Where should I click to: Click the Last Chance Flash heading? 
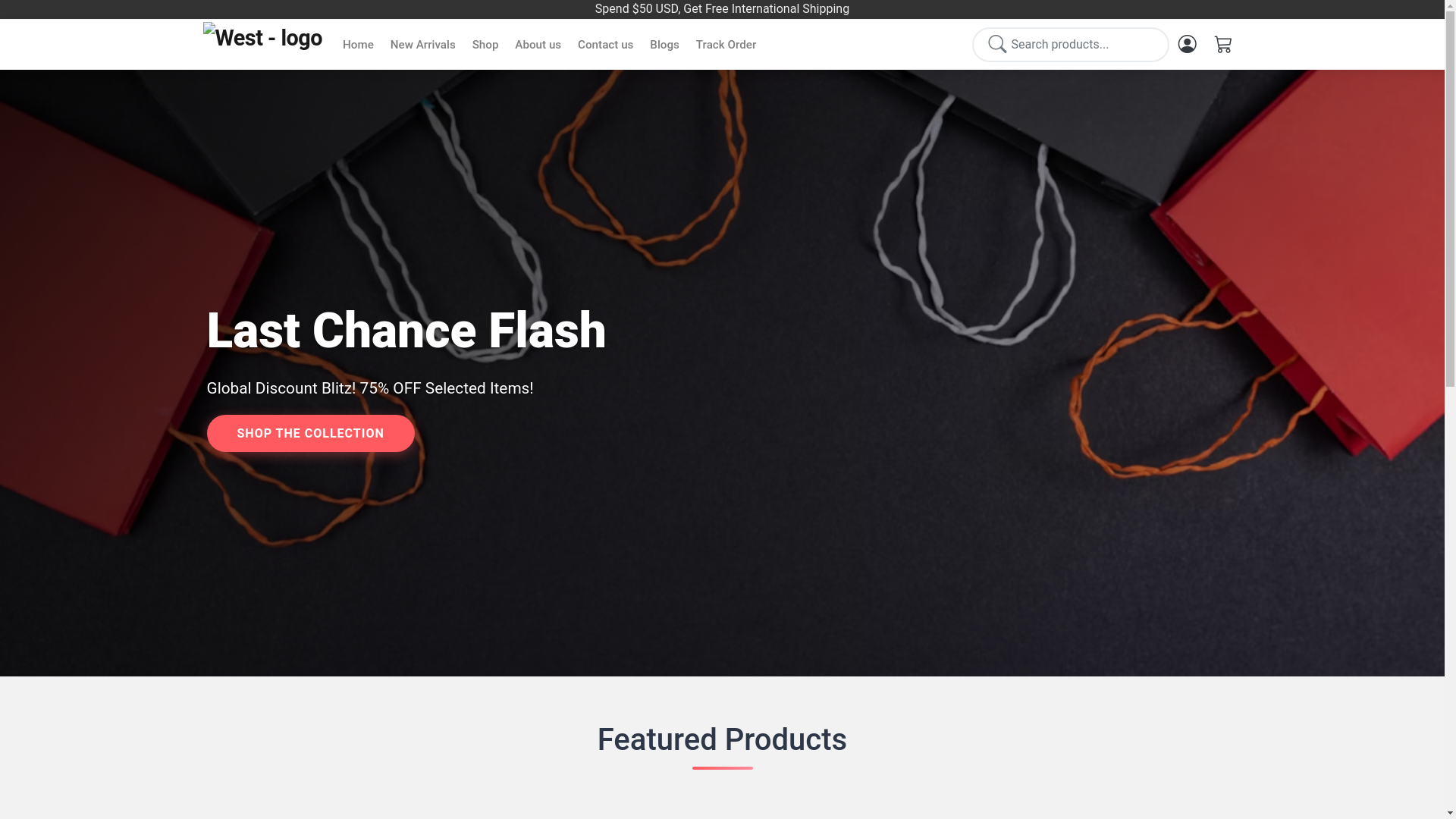click(x=406, y=331)
